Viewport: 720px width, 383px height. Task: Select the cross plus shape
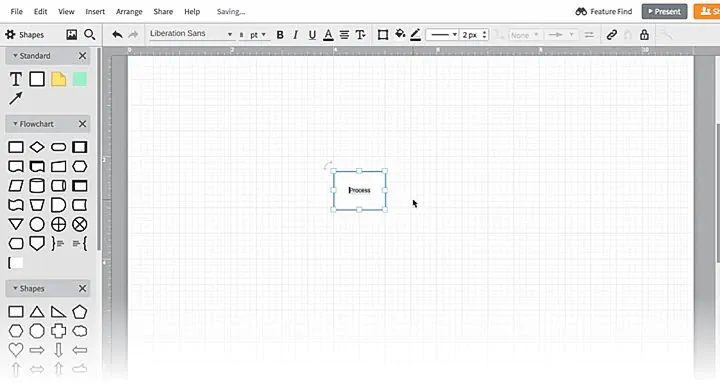[x=58, y=331]
